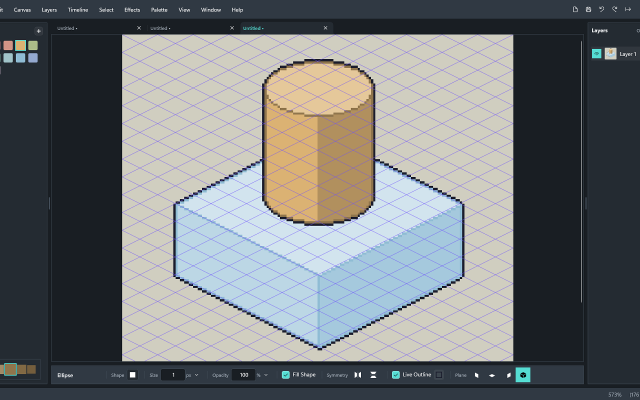Select the top plane icon
The height and width of the screenshot is (400, 640).
pos(492,375)
